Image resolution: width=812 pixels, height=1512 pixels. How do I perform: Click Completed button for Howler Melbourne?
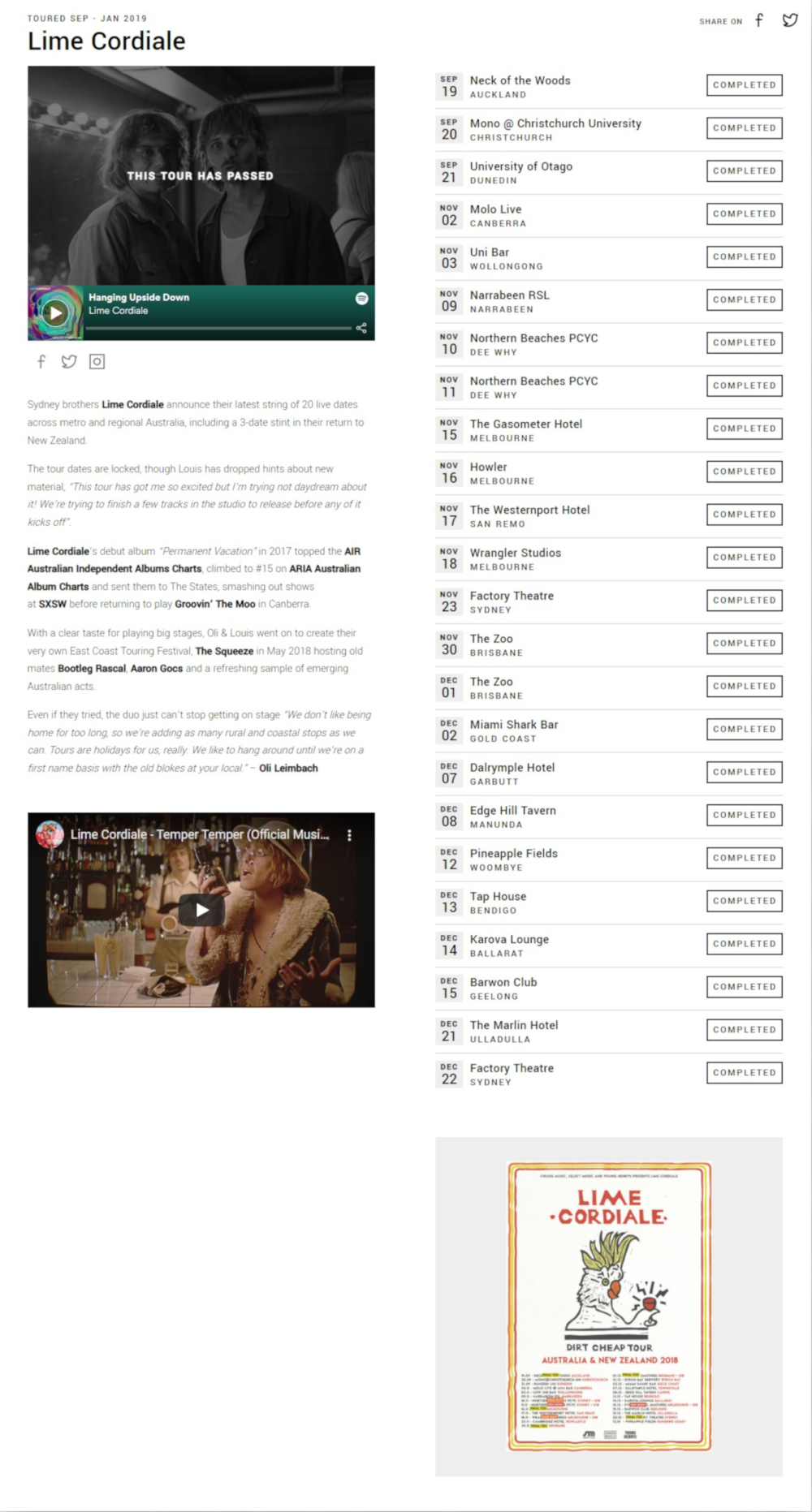click(744, 472)
